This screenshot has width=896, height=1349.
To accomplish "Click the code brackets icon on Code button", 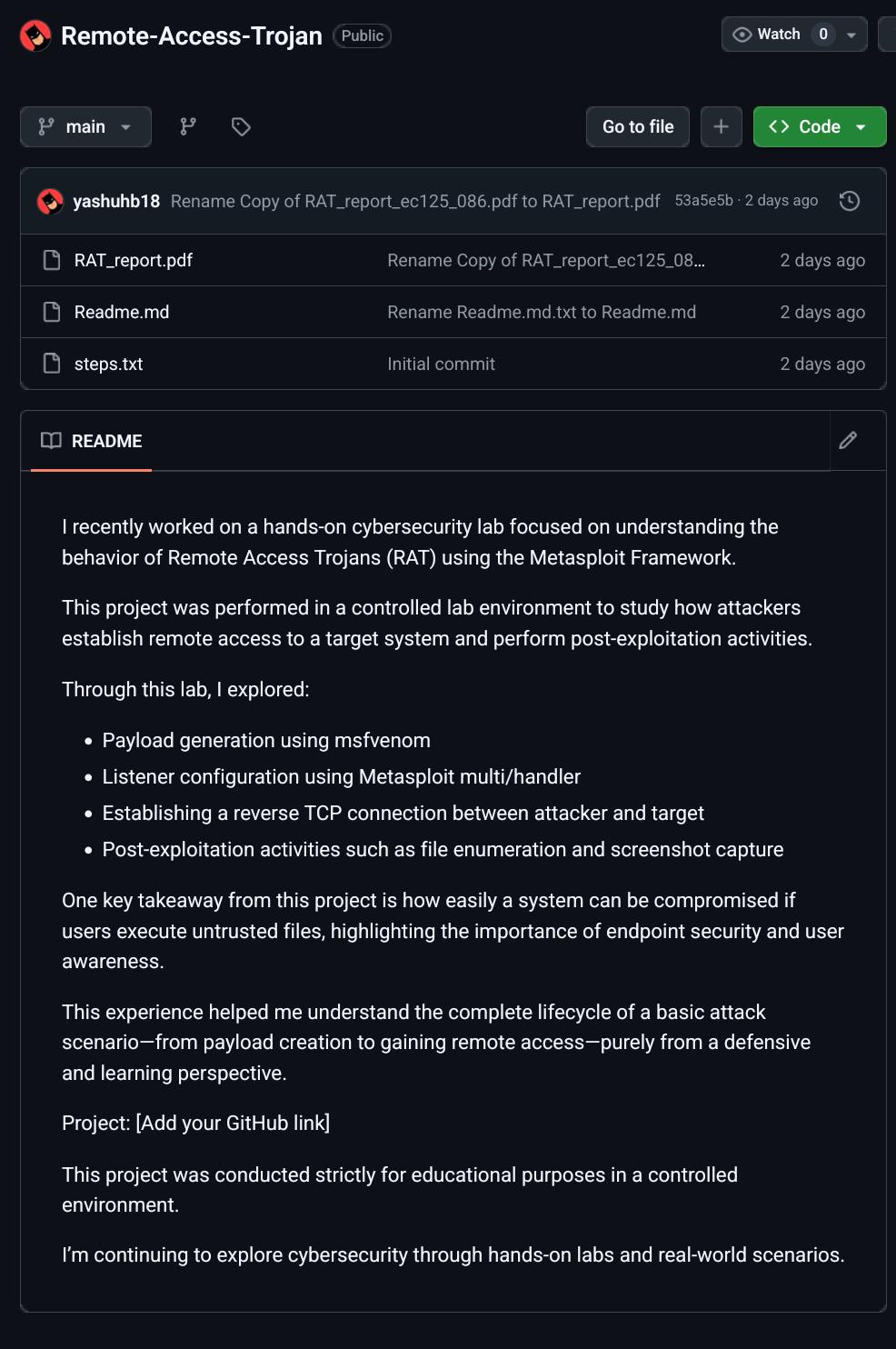I will (780, 127).
